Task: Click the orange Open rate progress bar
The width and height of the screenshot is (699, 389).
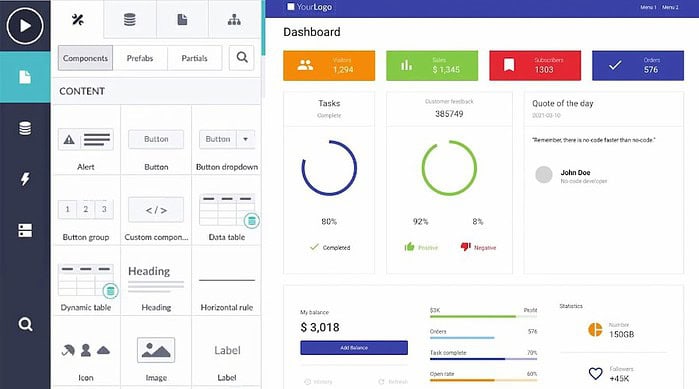Action: point(483,380)
